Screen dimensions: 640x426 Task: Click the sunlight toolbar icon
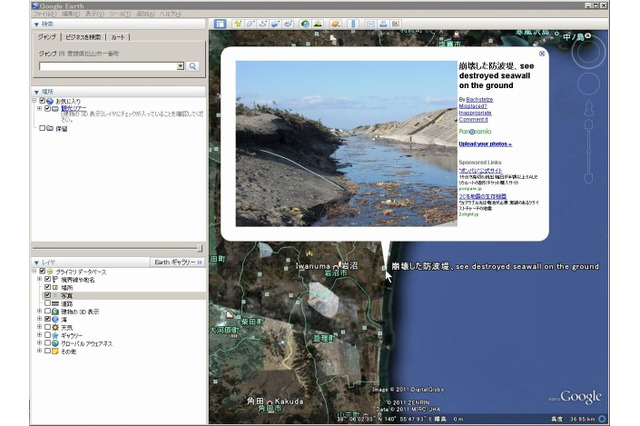[x=318, y=23]
